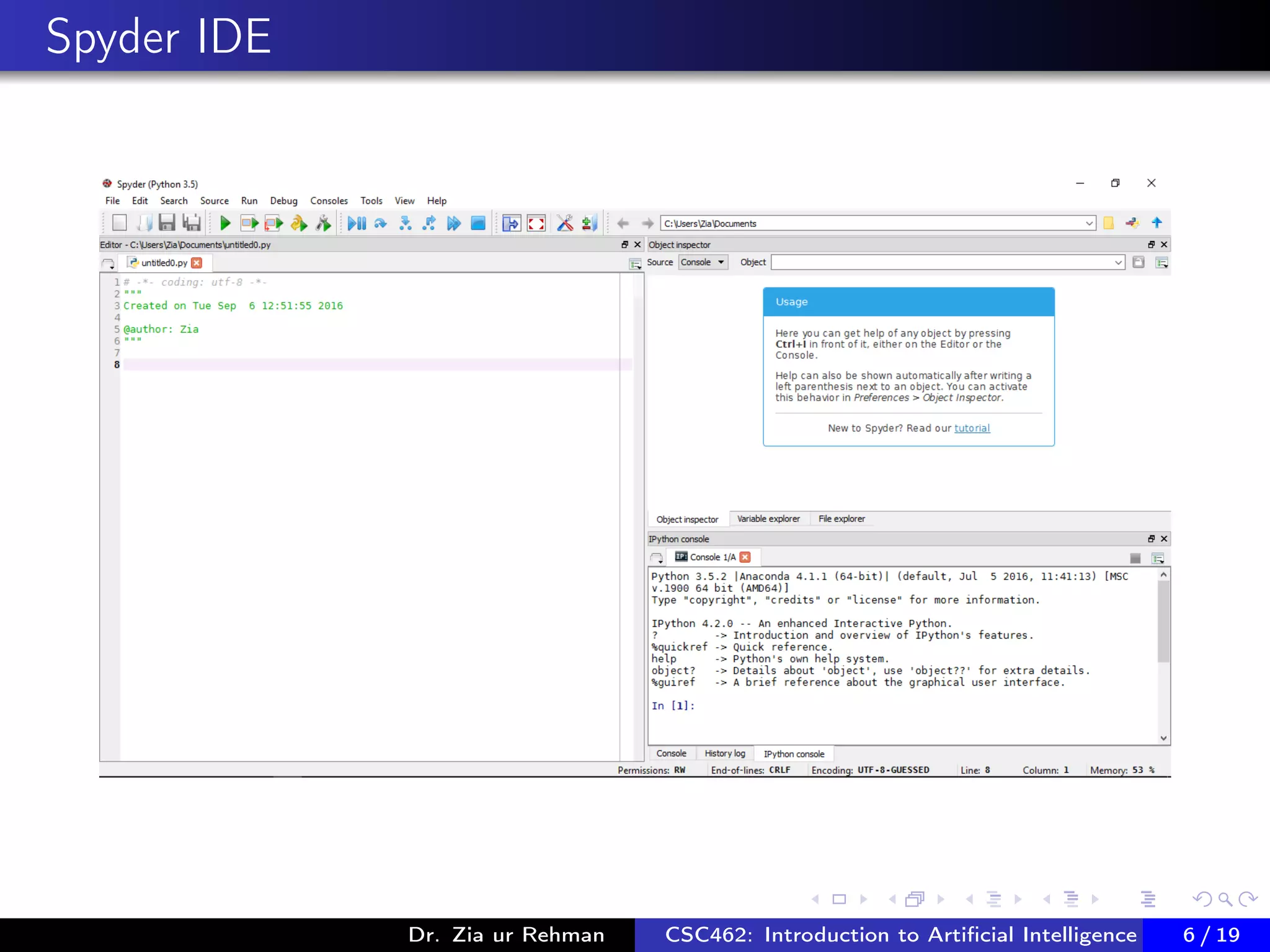This screenshot has height=952, width=1270.
Task: Open the tutorial link in Usage box
Action: tap(972, 428)
